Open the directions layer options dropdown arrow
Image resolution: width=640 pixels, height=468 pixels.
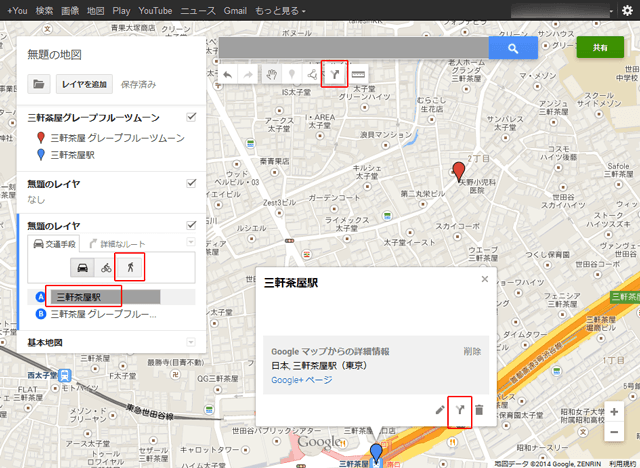(x=191, y=242)
